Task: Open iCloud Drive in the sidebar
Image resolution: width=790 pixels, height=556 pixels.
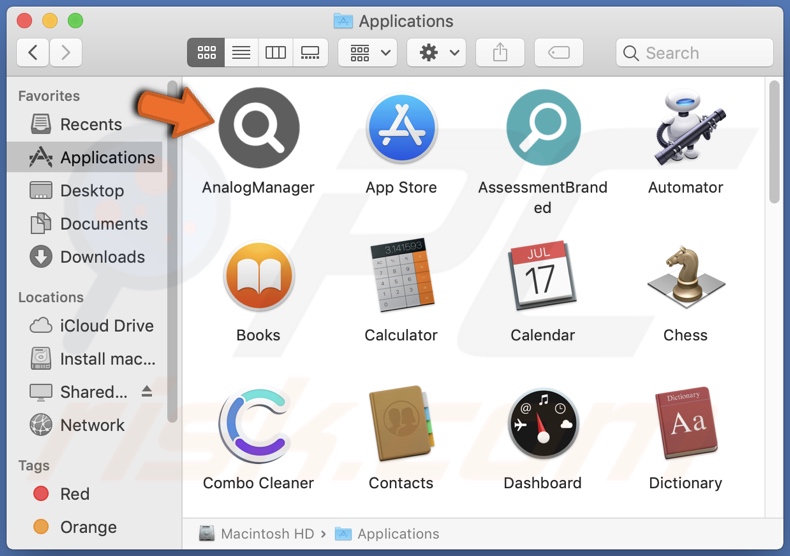Action: pyautogui.click(x=85, y=326)
